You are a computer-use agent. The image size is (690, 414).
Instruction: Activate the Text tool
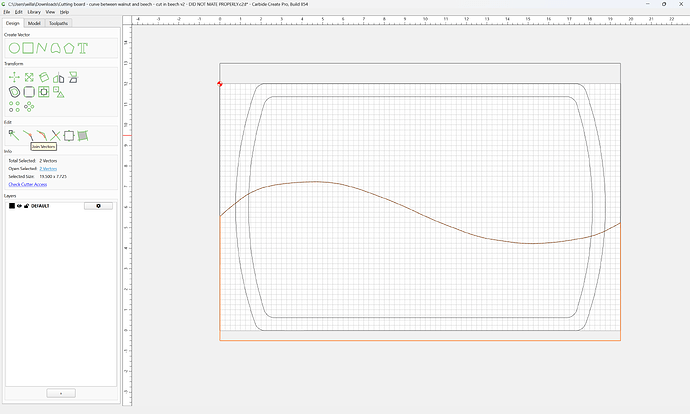[x=83, y=48]
